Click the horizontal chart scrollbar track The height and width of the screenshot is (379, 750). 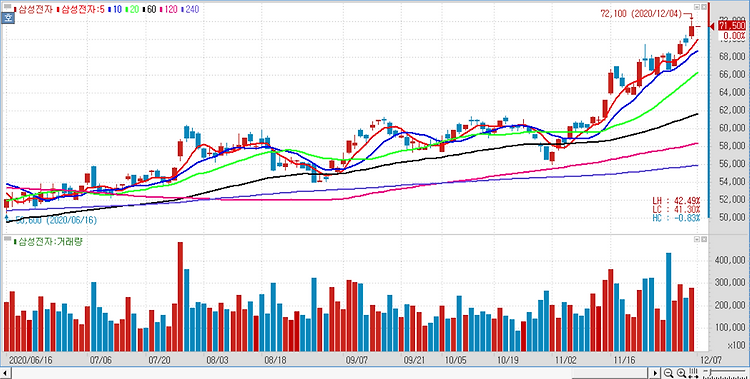pyautogui.click(x=330, y=373)
